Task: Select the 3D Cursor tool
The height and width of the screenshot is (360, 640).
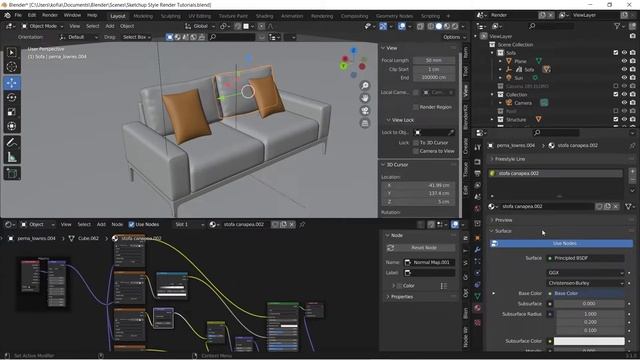Action: pyautogui.click(x=11, y=67)
